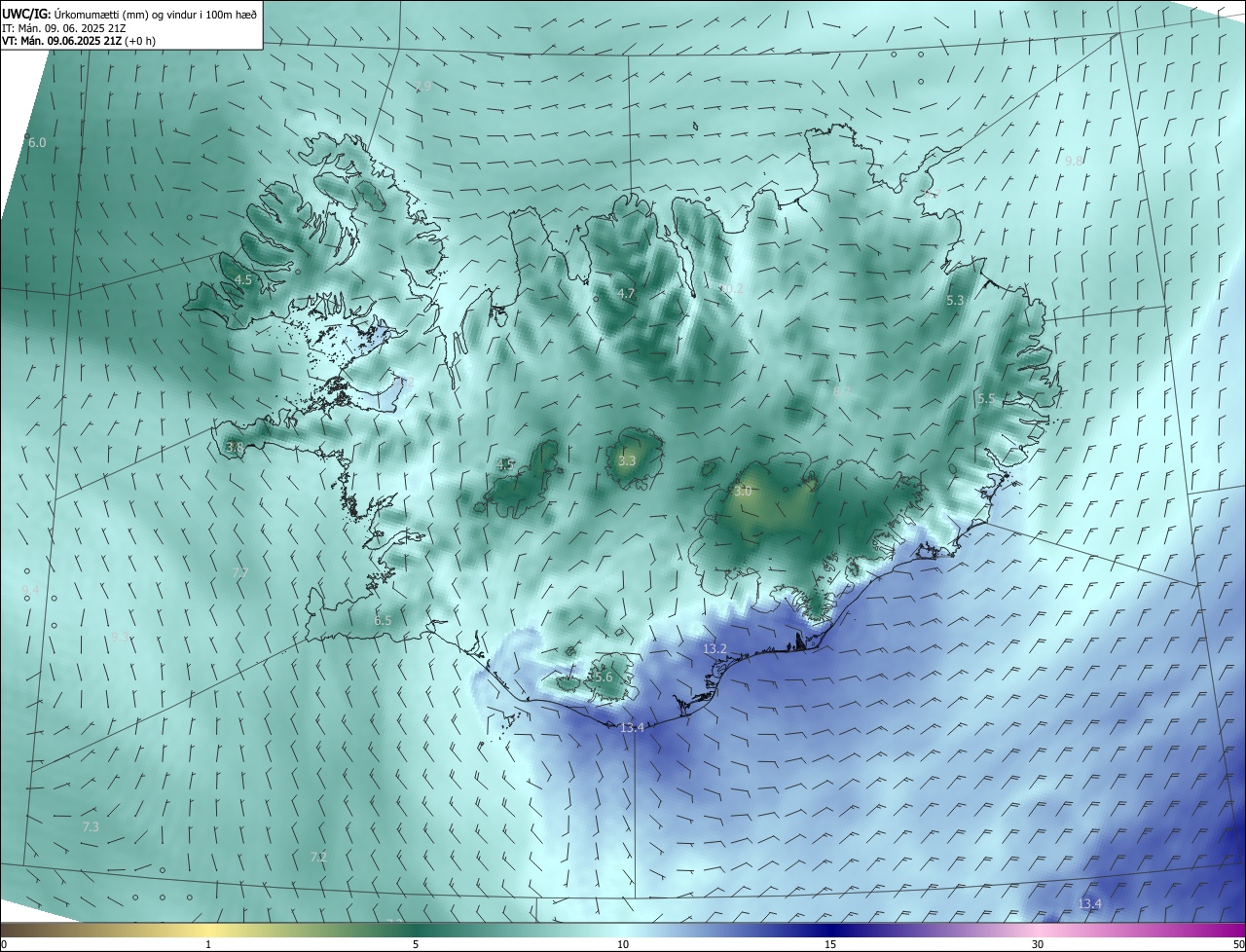1246x952 pixels.
Task: Click the 9.4 value on the map
Action: [30, 590]
